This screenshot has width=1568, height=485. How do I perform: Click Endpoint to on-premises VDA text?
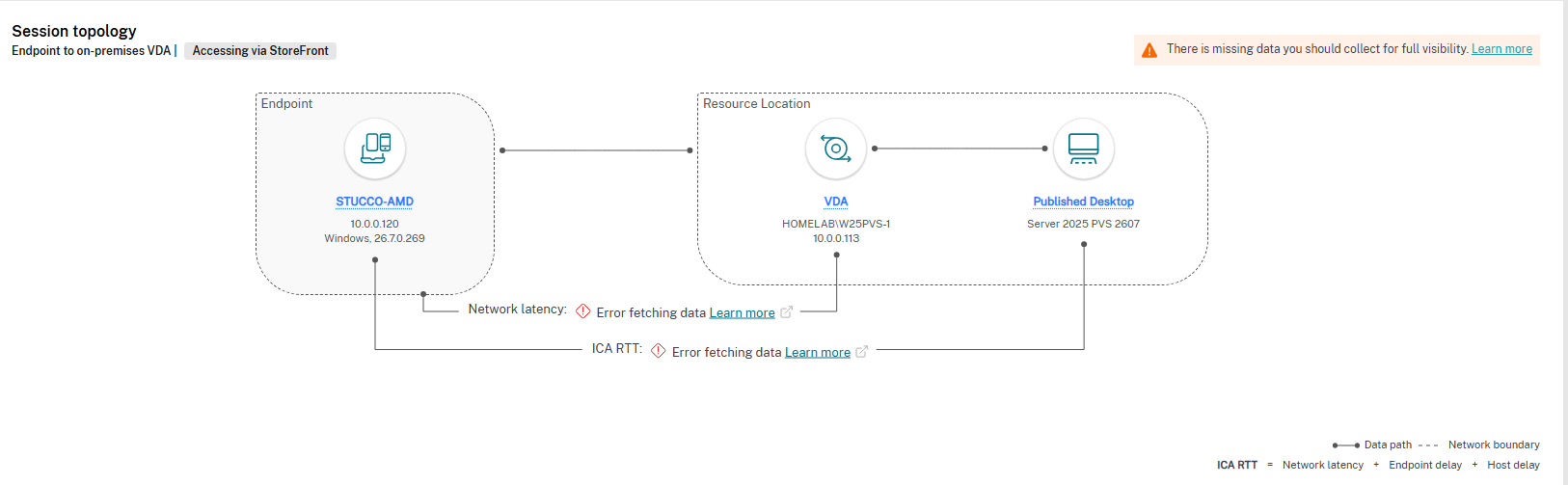coord(91,51)
